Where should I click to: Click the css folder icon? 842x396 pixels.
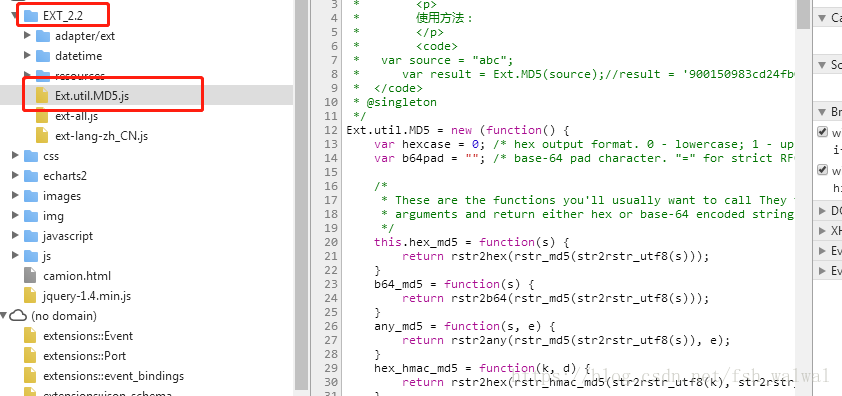tap(31, 156)
